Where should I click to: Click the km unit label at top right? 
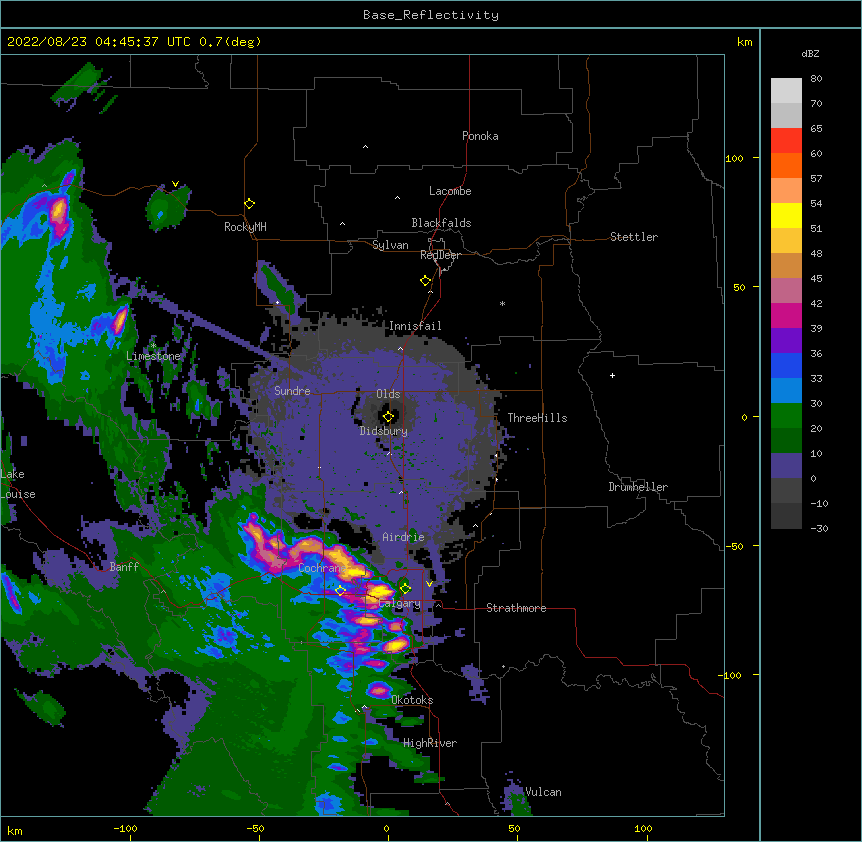pyautogui.click(x=744, y=42)
